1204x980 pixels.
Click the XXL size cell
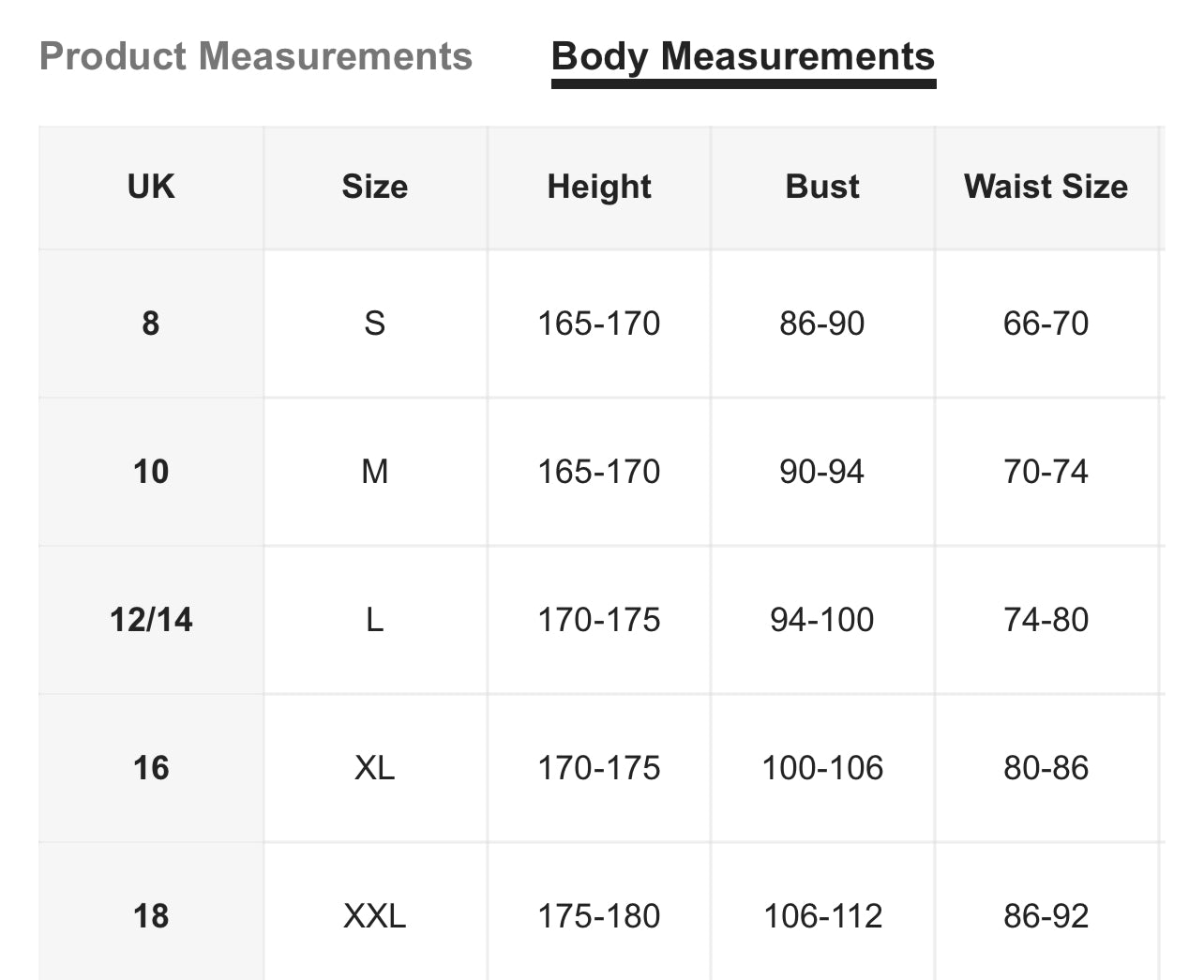(375, 914)
